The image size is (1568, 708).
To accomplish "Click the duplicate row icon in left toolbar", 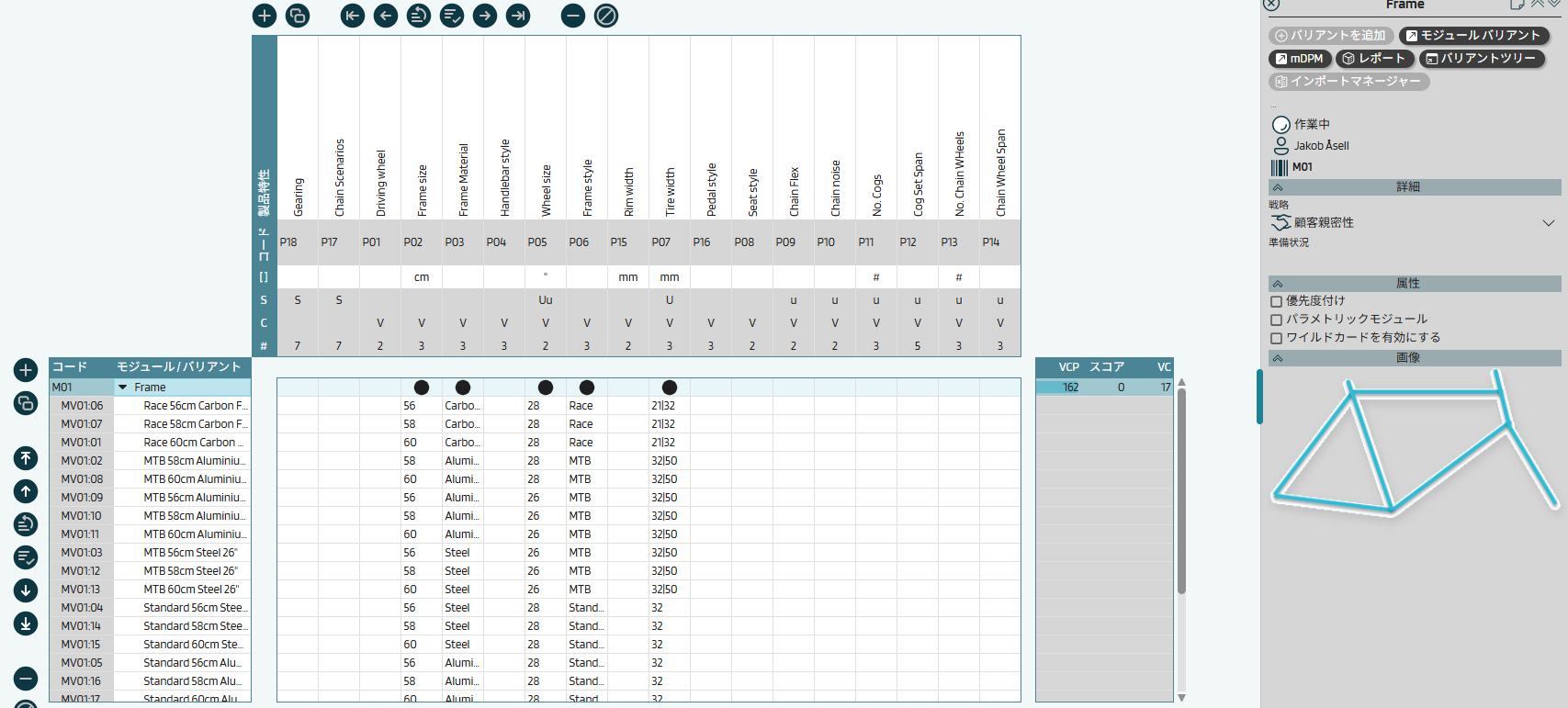I will coord(26,403).
